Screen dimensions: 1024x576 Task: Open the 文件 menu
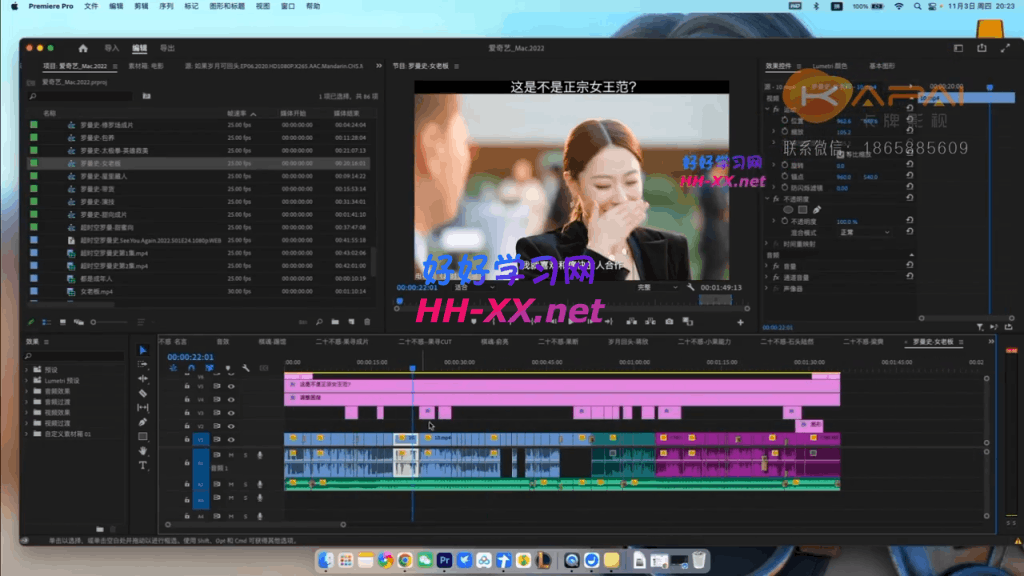pyautogui.click(x=91, y=7)
